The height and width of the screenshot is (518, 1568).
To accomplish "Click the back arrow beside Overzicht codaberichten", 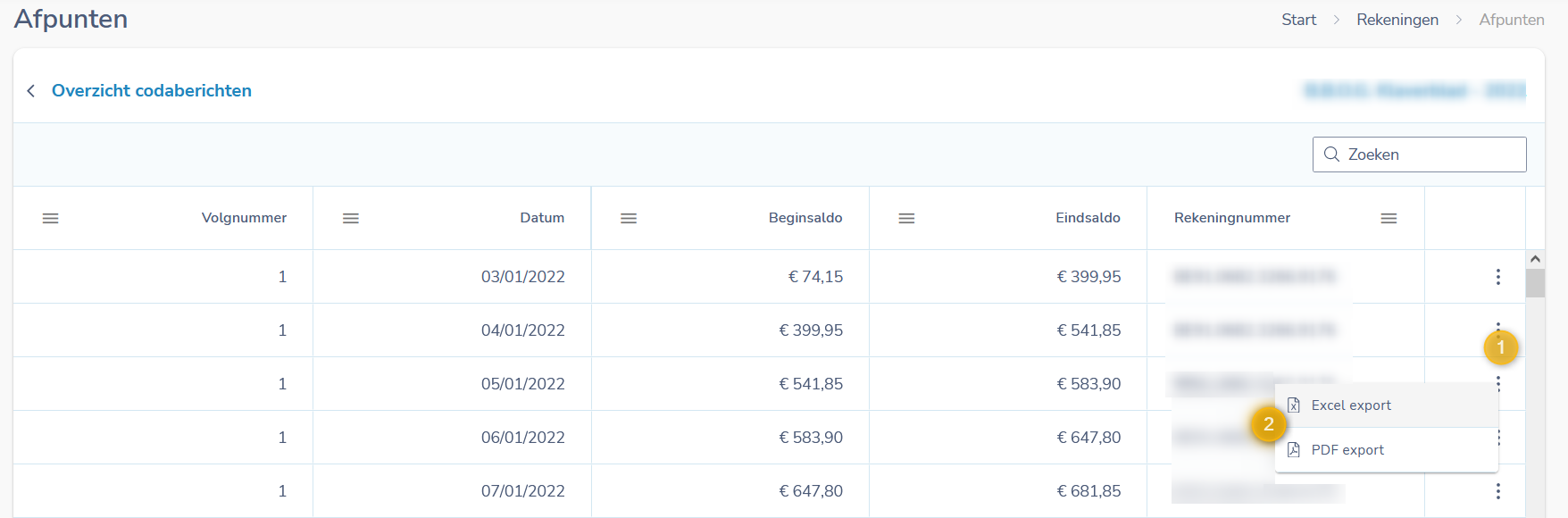I will 31,91.
